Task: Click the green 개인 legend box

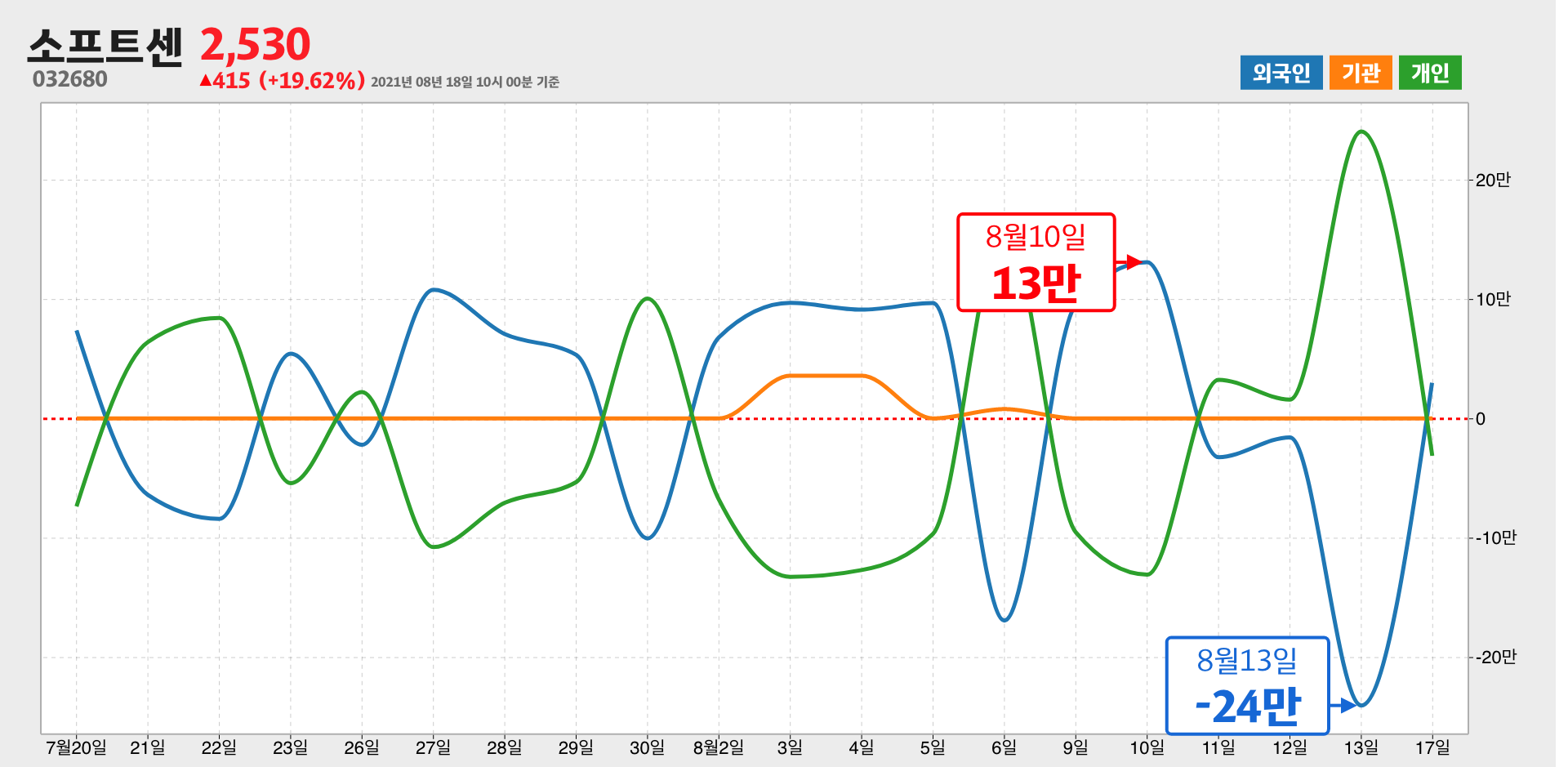Action: point(1429,73)
